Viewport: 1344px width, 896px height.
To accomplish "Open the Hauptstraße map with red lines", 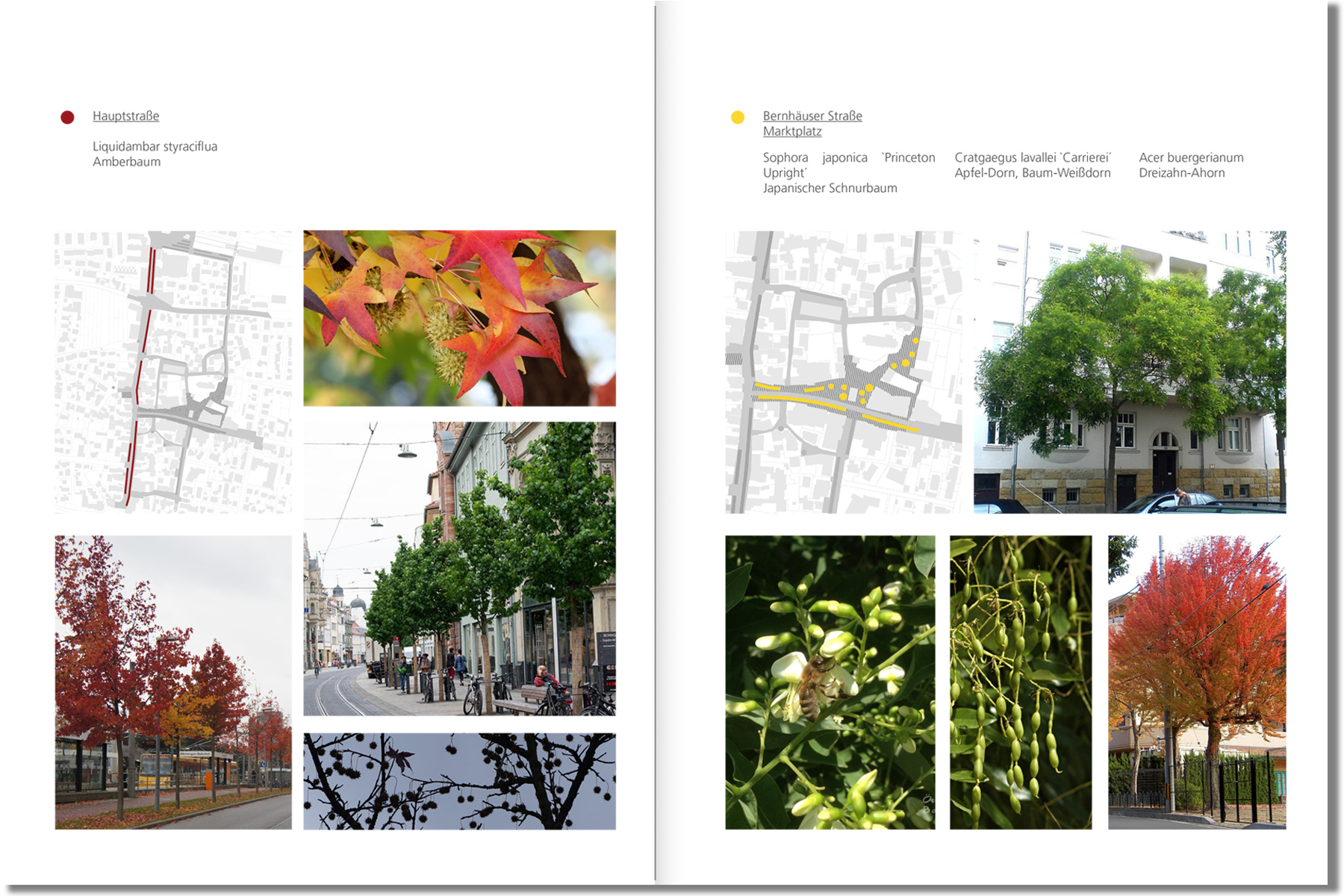I will (172, 371).
